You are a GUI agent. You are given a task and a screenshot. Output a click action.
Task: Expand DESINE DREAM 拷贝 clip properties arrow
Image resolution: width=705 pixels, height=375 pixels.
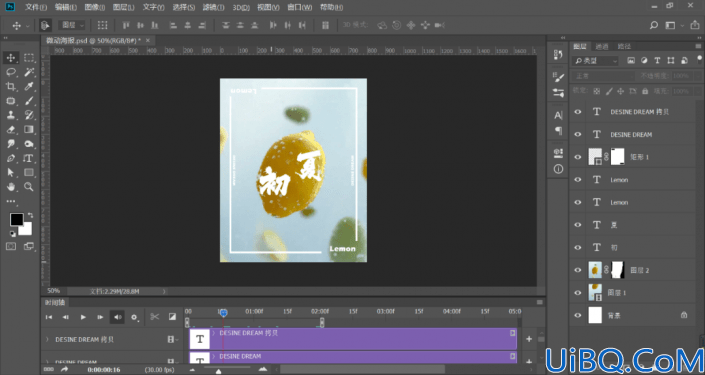point(214,333)
